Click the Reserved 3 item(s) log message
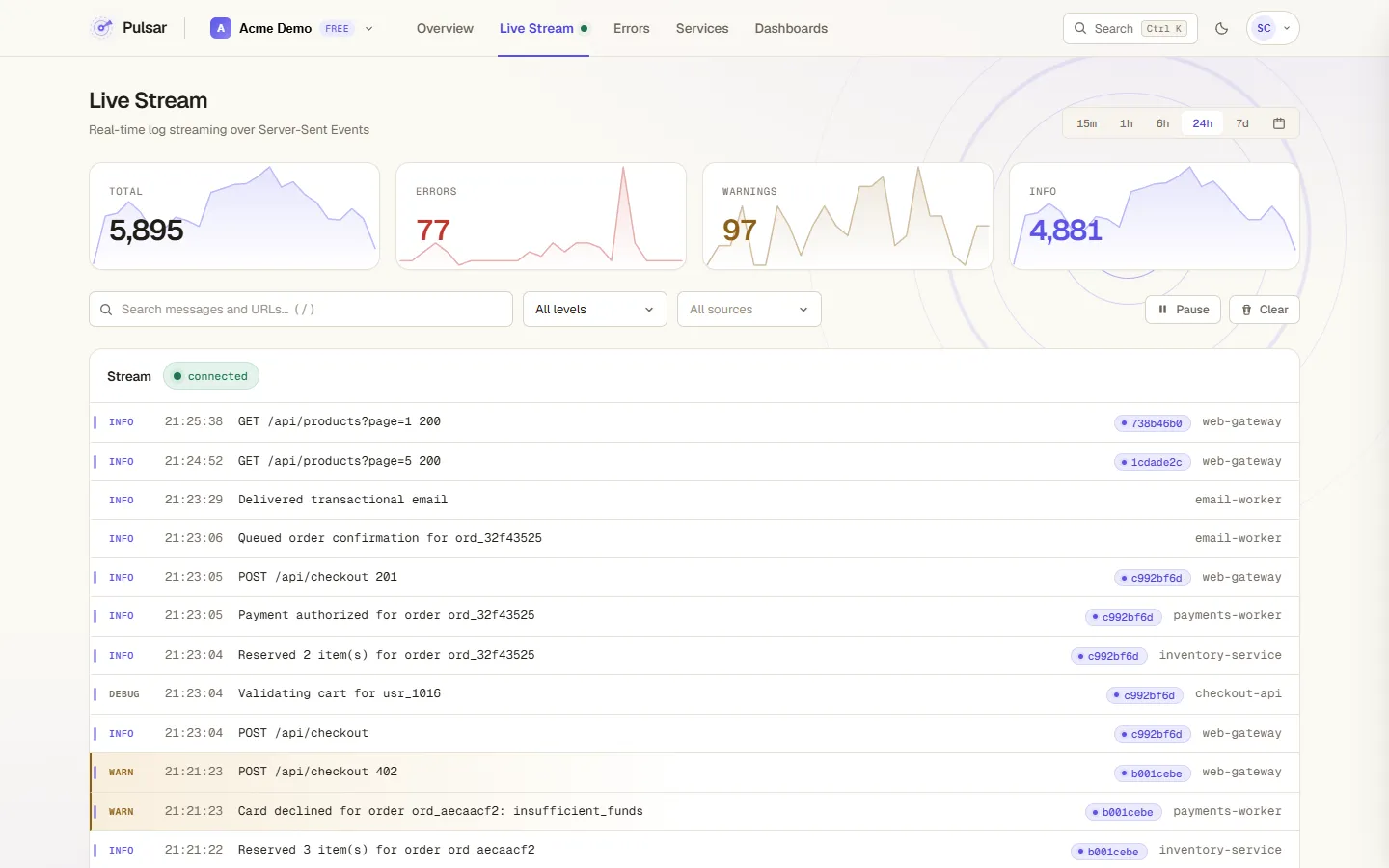 point(387,850)
